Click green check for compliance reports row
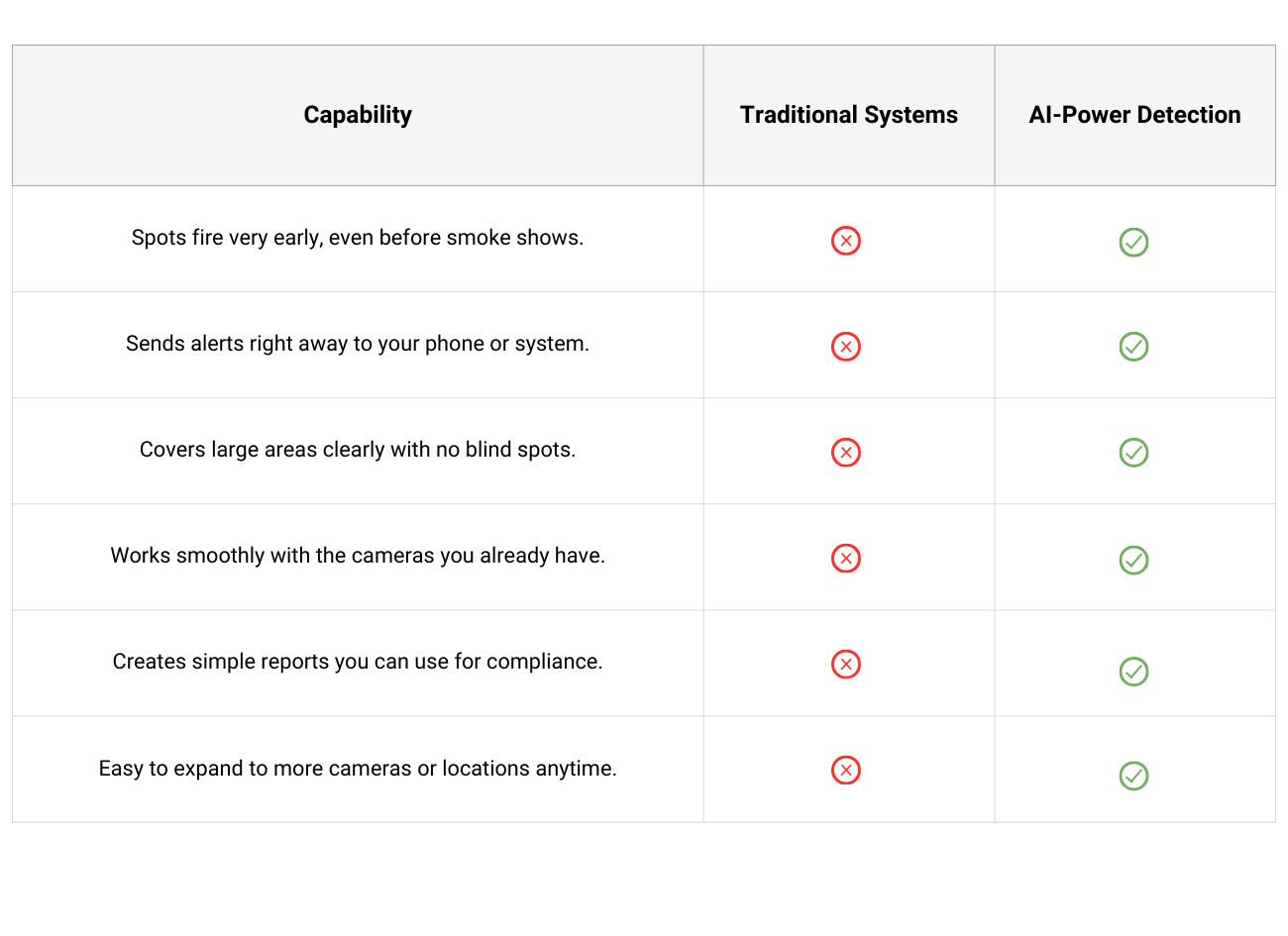The width and height of the screenshot is (1288, 936). tap(1133, 672)
